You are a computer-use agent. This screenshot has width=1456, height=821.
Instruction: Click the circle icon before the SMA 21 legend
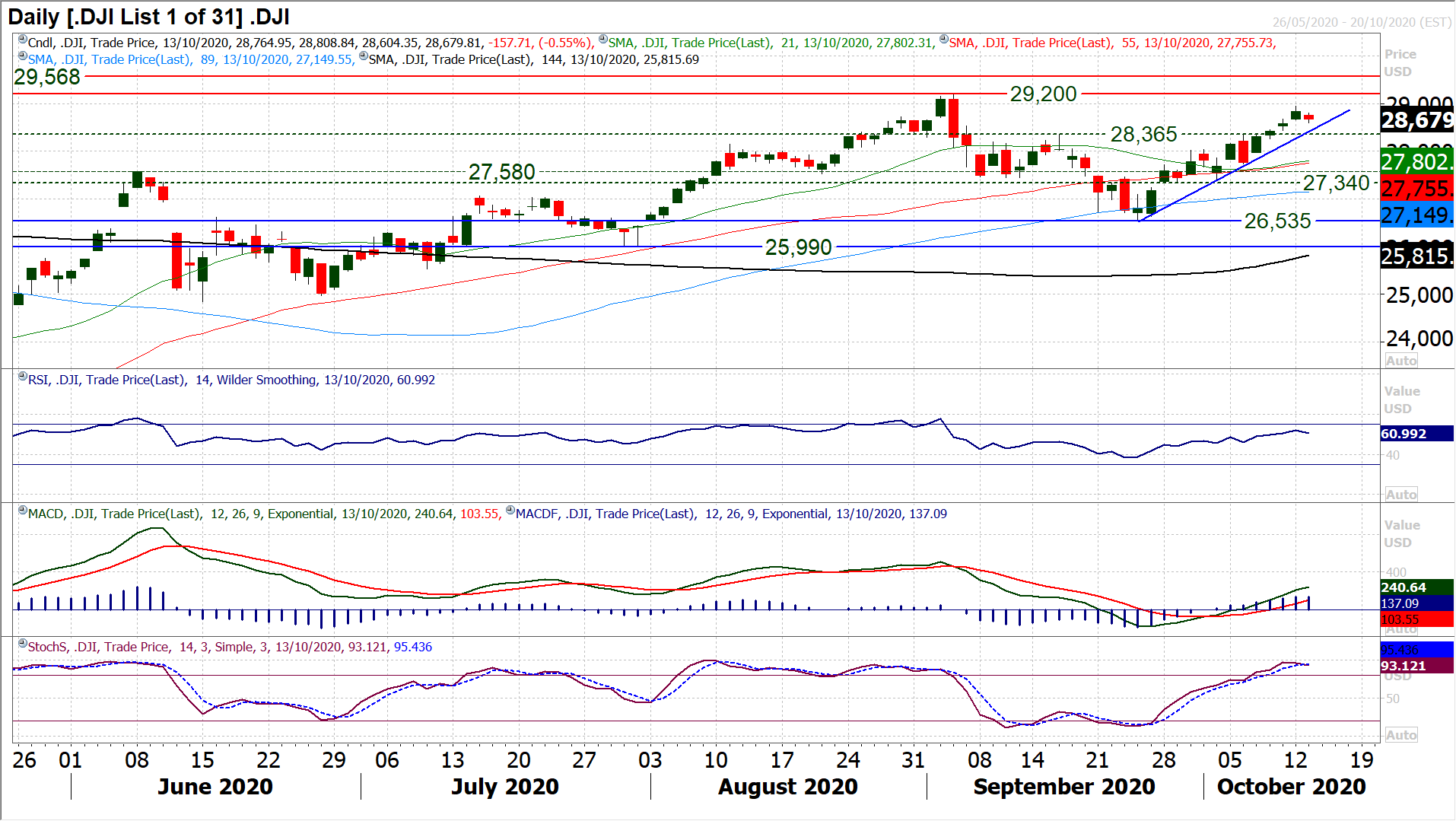tap(602, 40)
